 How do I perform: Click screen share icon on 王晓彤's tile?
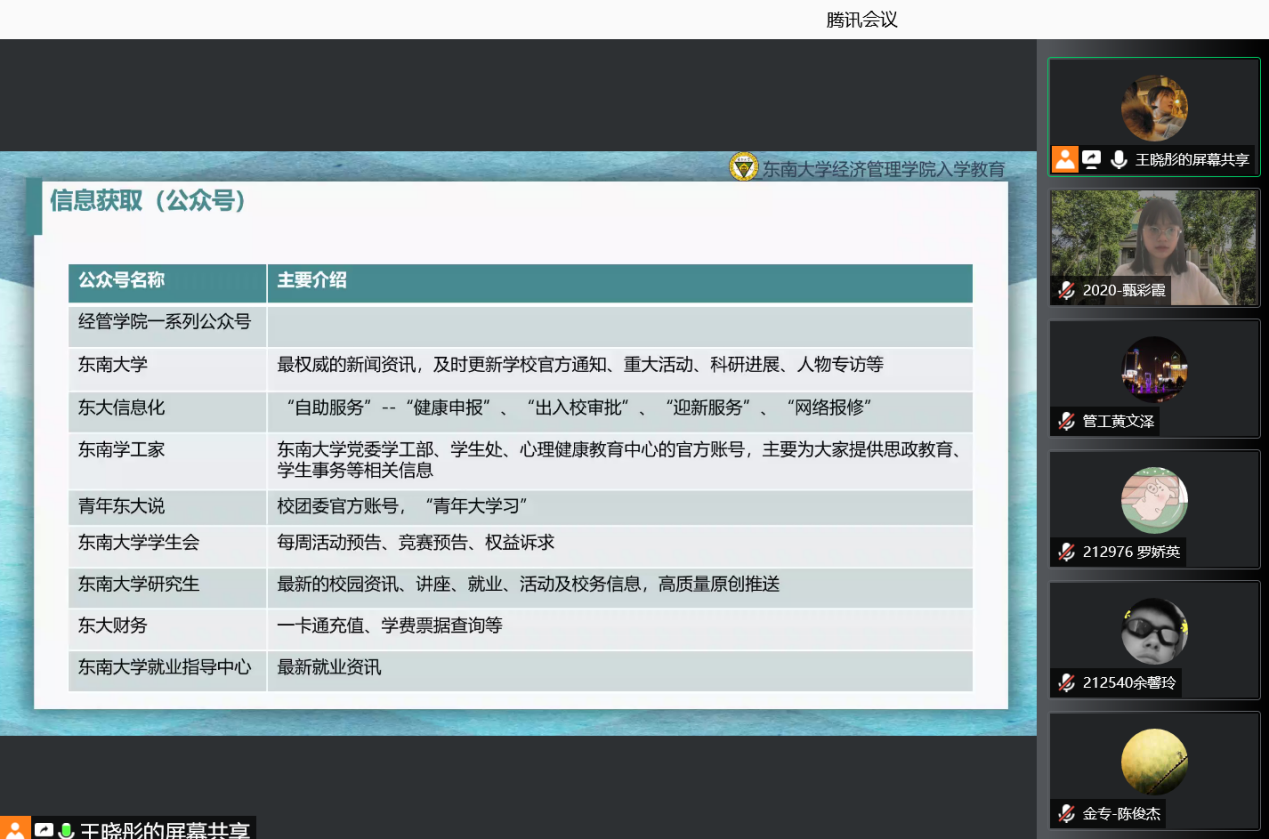(1092, 159)
